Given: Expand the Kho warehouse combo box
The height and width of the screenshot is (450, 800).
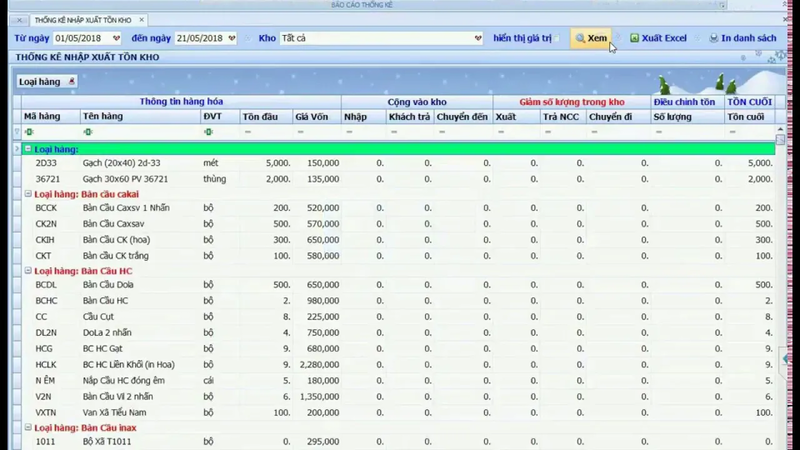Looking at the screenshot, I should coord(477,39).
